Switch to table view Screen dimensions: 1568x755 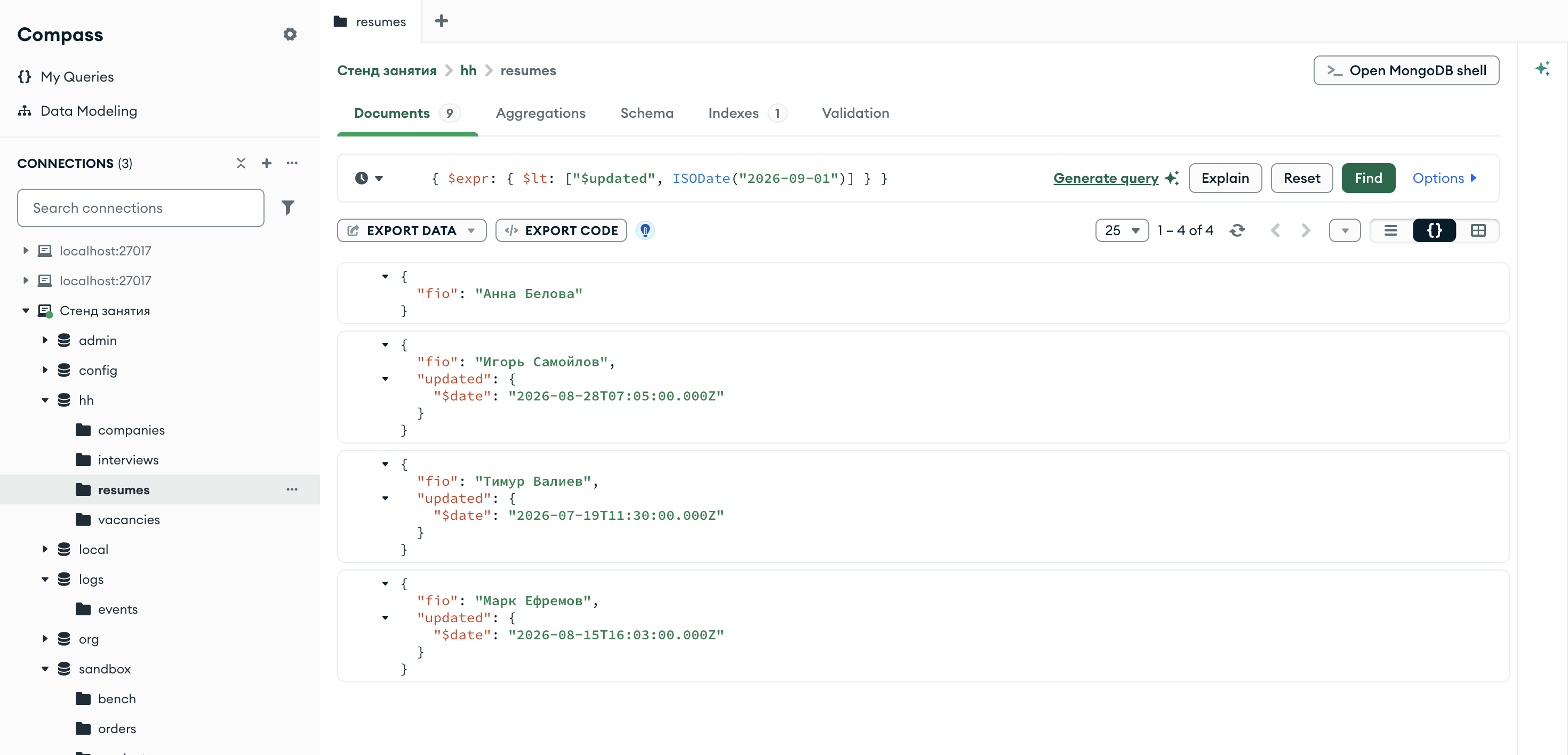[x=1478, y=230]
